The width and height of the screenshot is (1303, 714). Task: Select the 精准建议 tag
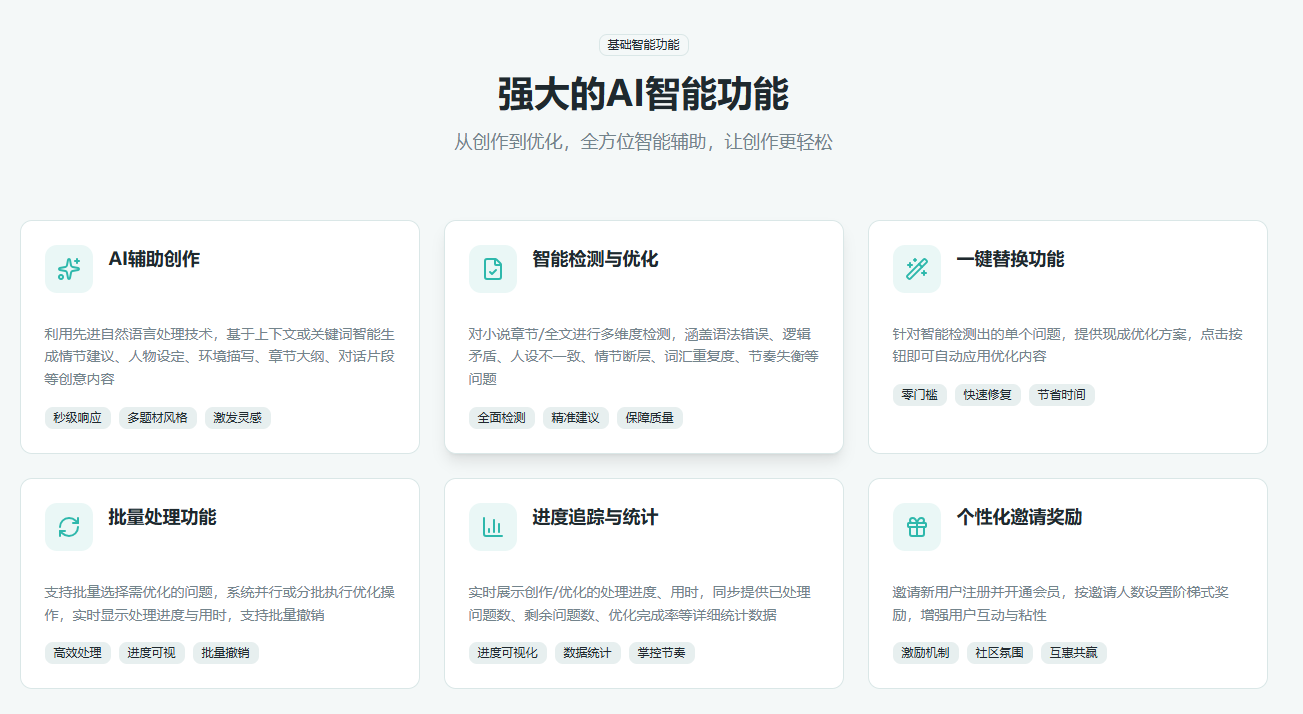[576, 417]
